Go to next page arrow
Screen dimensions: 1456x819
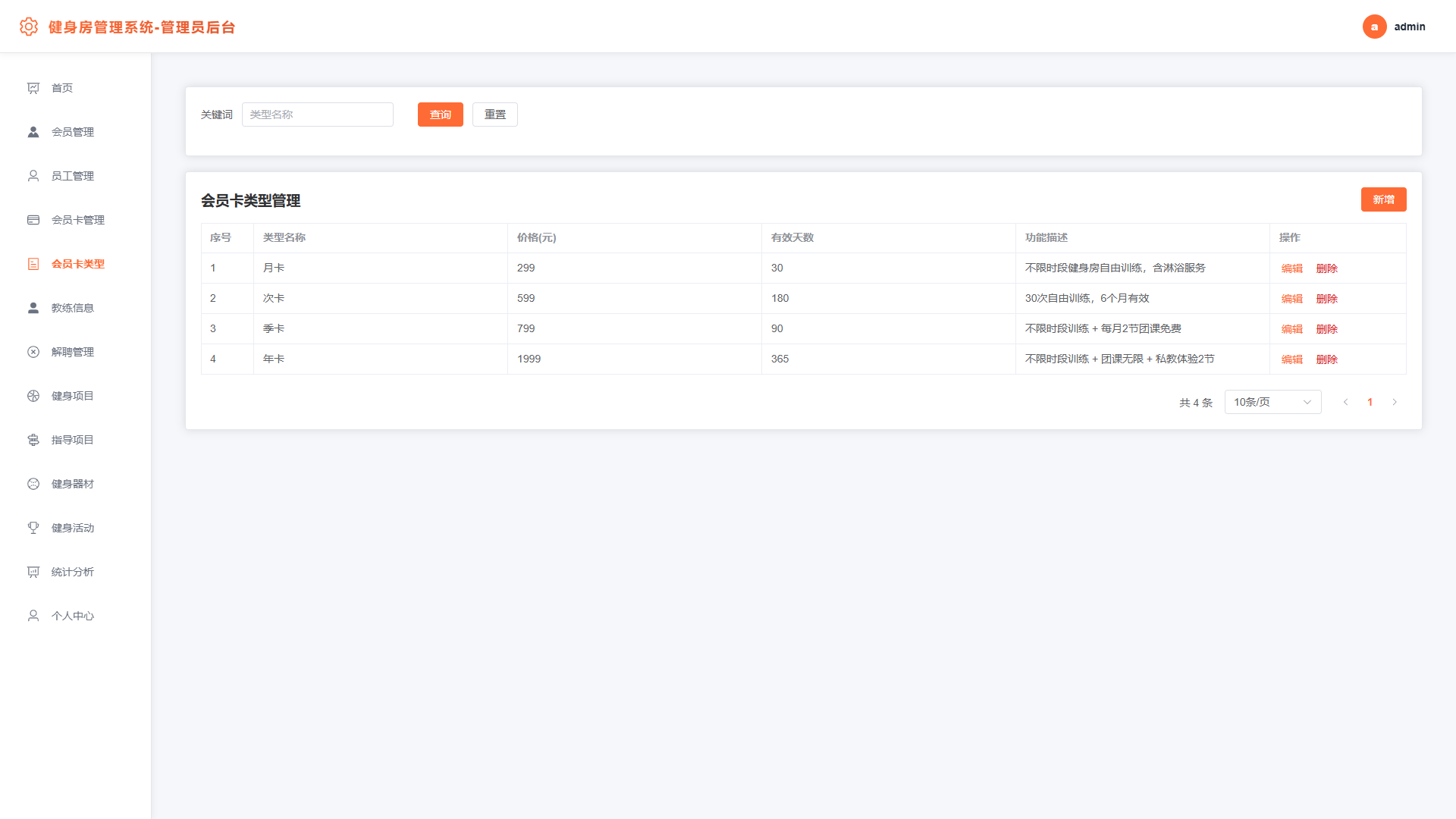tap(1394, 402)
